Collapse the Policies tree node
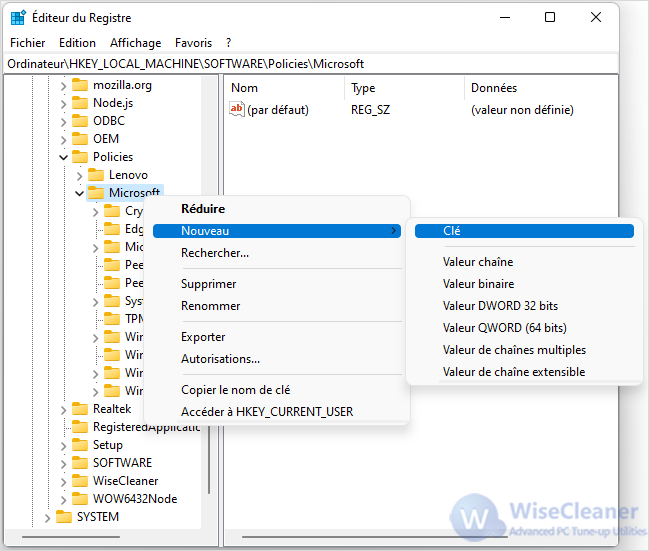Image resolution: width=649 pixels, height=551 pixels. (x=63, y=157)
